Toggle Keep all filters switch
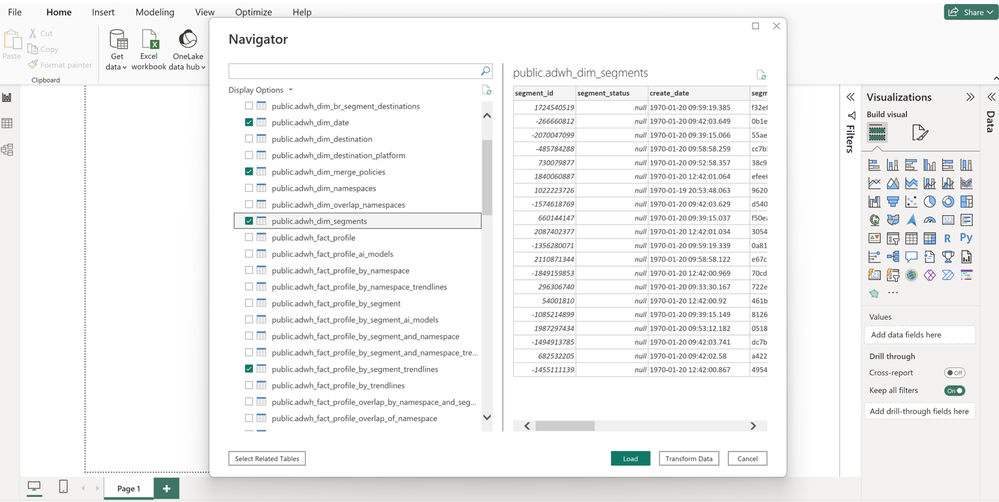999x502 pixels. (x=955, y=391)
